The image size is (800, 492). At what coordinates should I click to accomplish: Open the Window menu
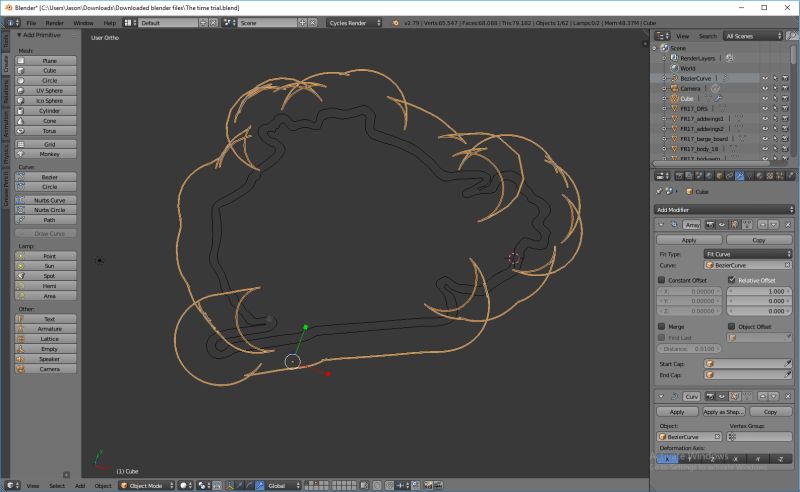(83, 23)
